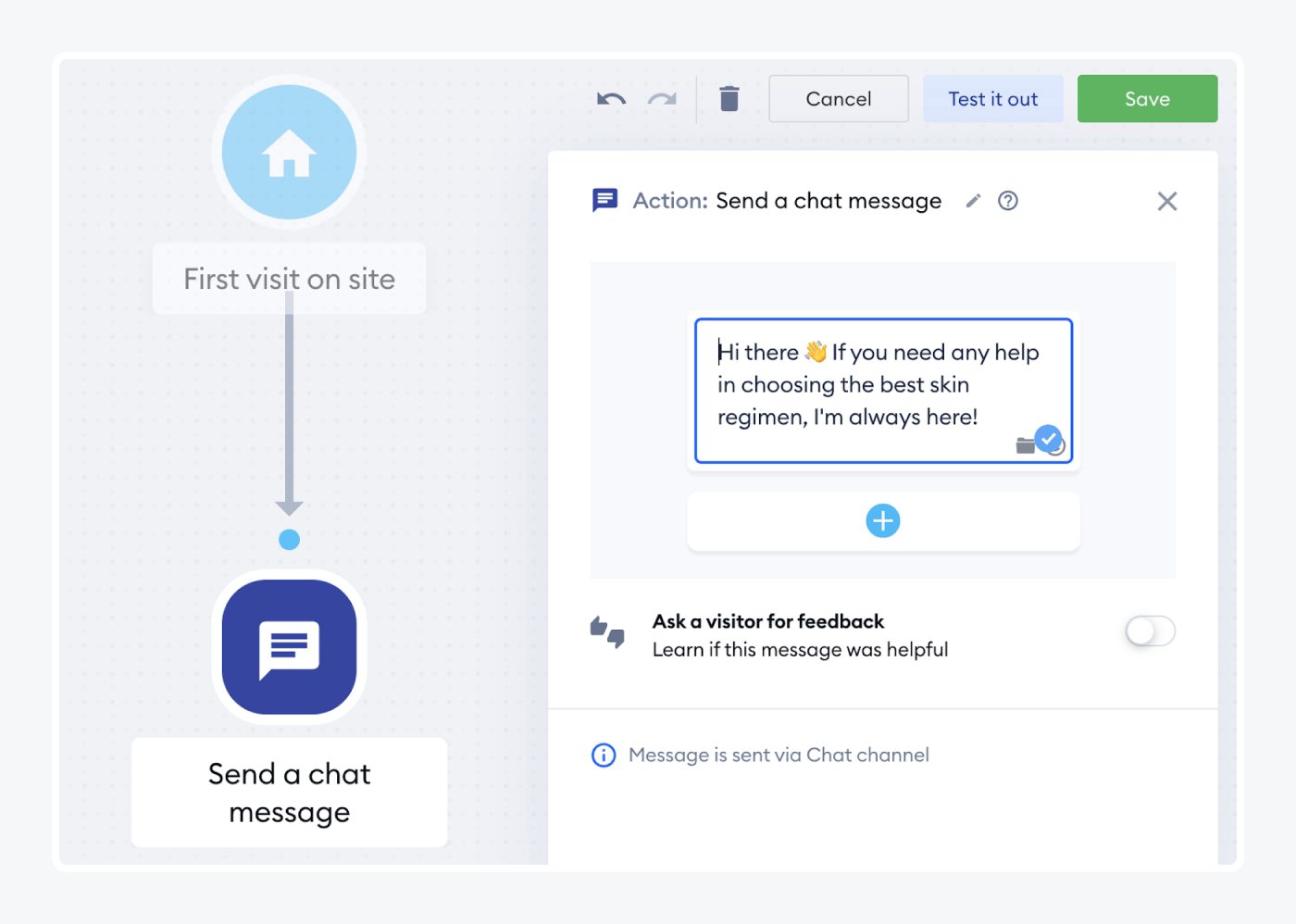Click the blue checkmark icon in message box
1296x924 pixels.
[1048, 438]
